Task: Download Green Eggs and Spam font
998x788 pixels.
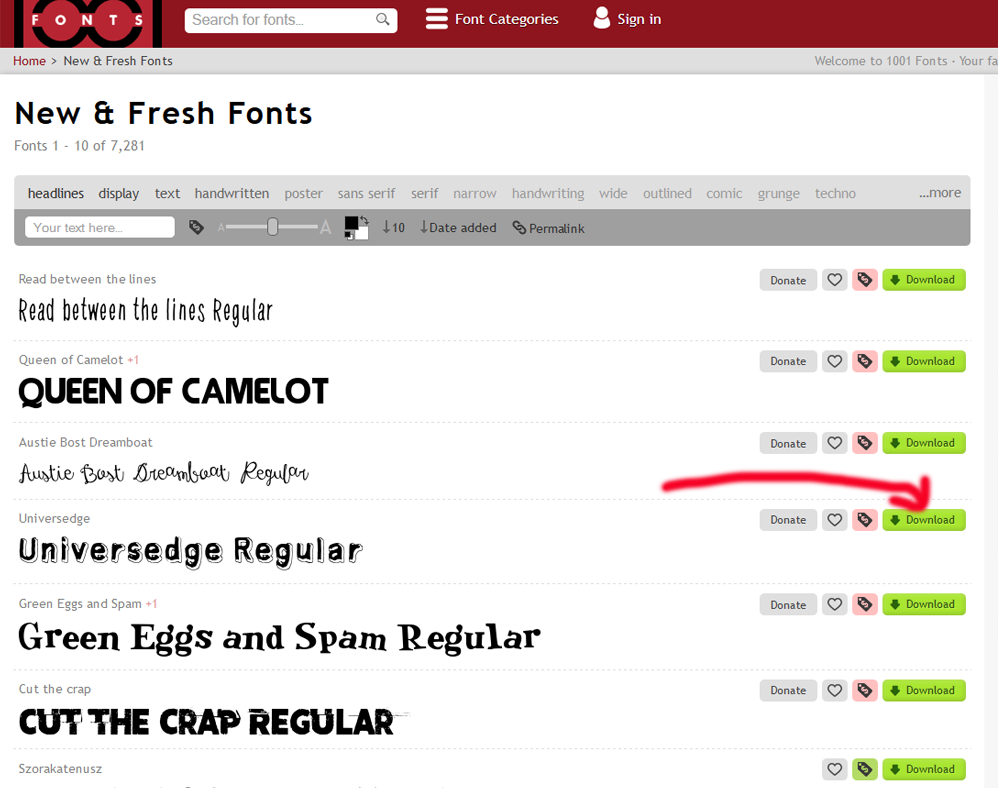Action: pyautogui.click(x=924, y=605)
